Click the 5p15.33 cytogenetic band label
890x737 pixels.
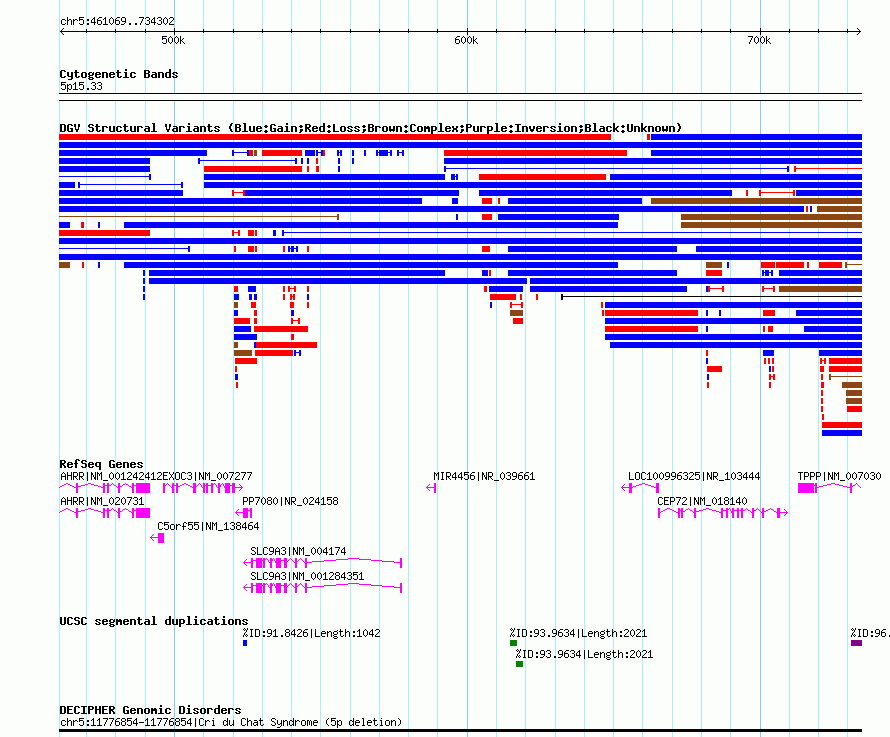pyautogui.click(x=81, y=86)
